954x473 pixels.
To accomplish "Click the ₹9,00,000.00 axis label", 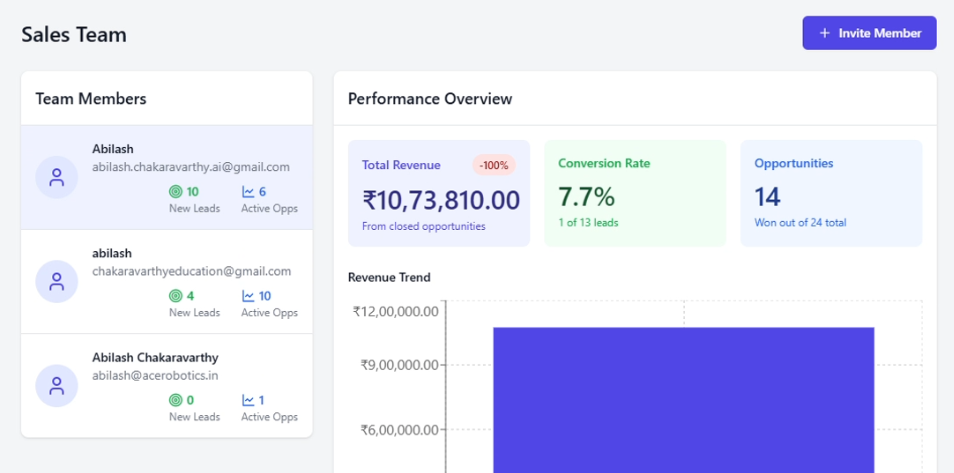I will 399,365.
